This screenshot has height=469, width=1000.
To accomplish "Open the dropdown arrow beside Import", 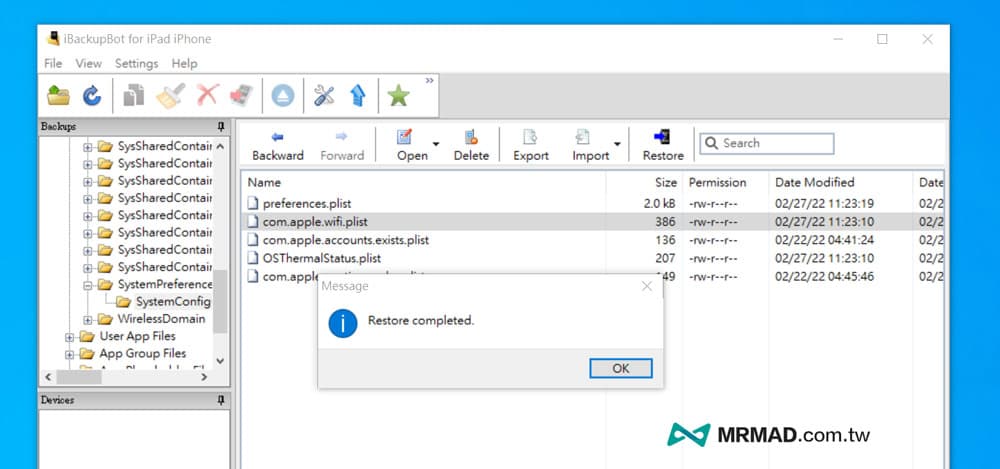I will tap(617, 145).
